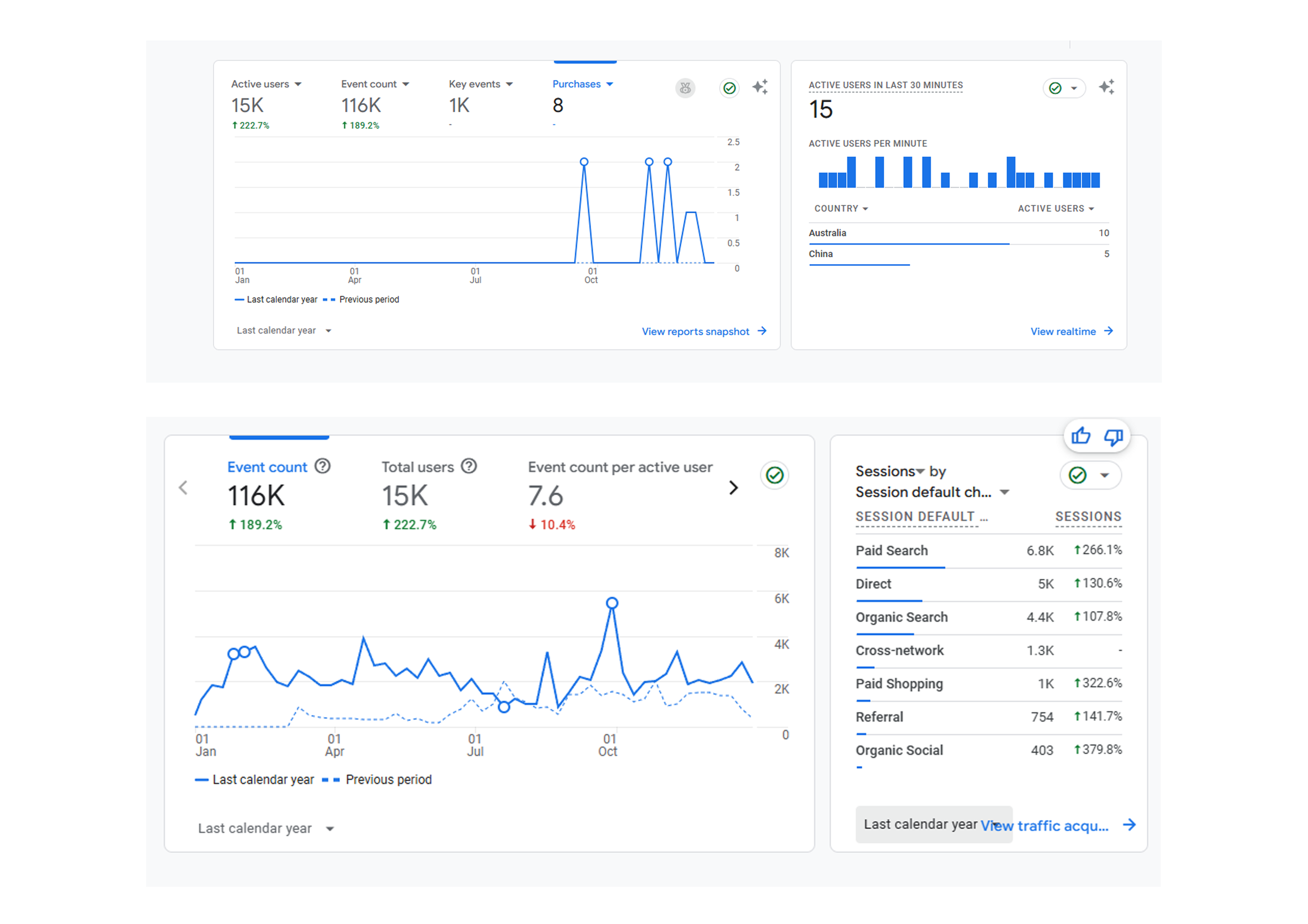Click the grayed anomaly icon beside Purchases
Screen dimensions: 1308x924
point(685,88)
